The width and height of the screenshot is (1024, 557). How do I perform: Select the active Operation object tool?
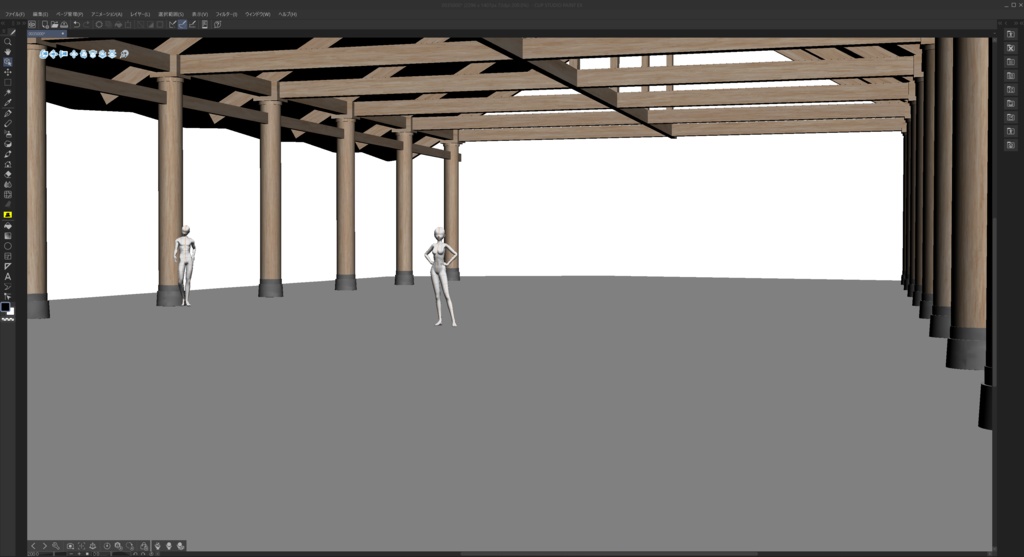point(8,62)
